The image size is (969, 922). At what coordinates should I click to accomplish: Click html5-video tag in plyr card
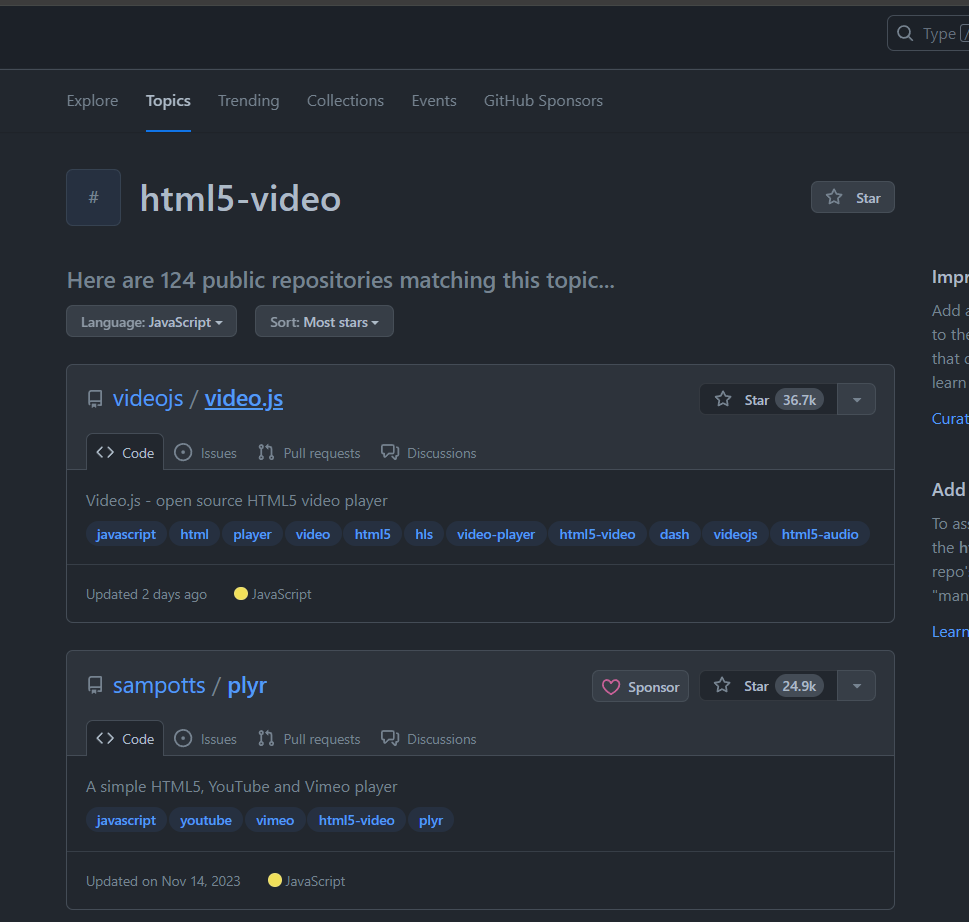point(357,820)
